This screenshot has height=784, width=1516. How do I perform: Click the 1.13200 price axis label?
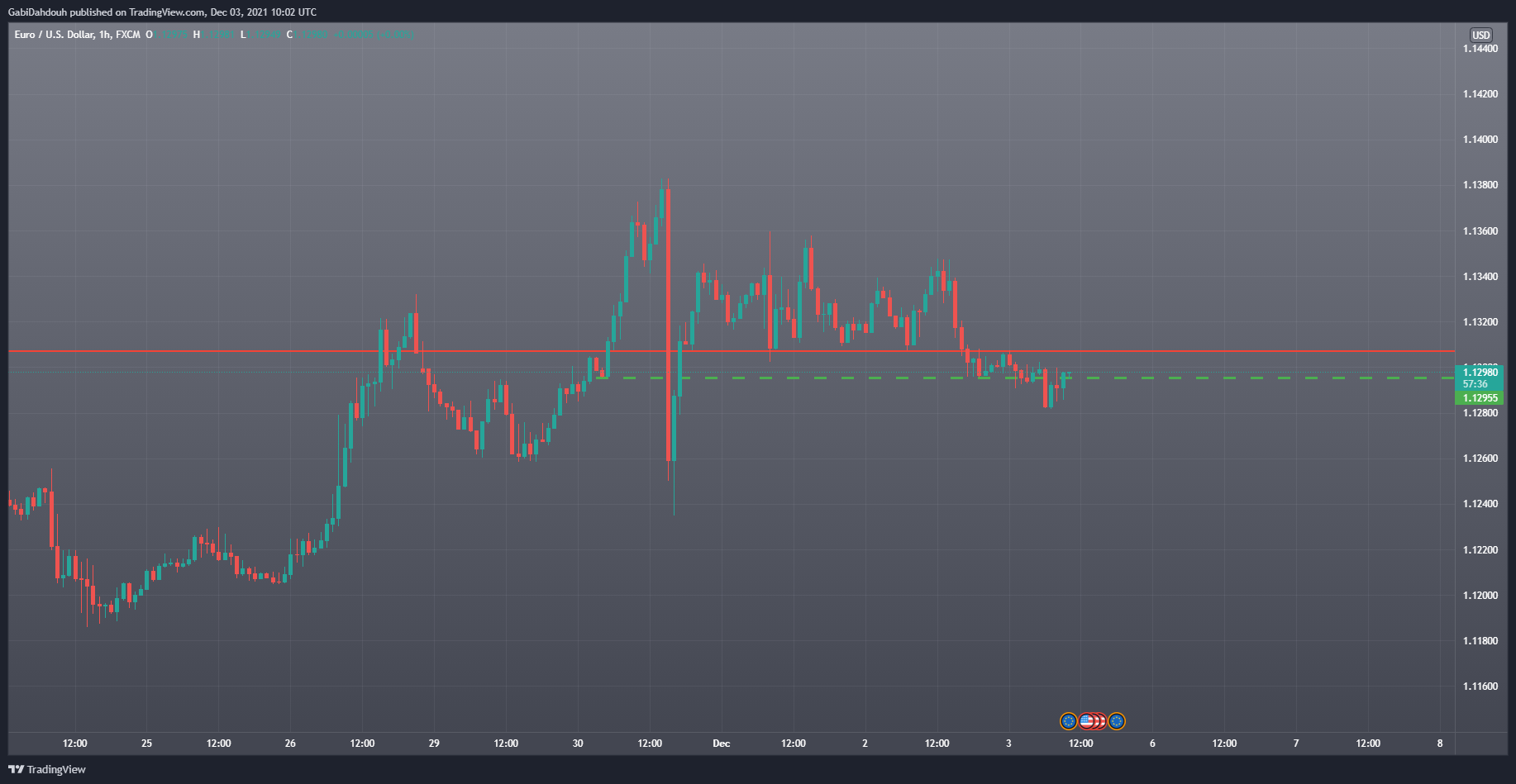(x=1480, y=322)
